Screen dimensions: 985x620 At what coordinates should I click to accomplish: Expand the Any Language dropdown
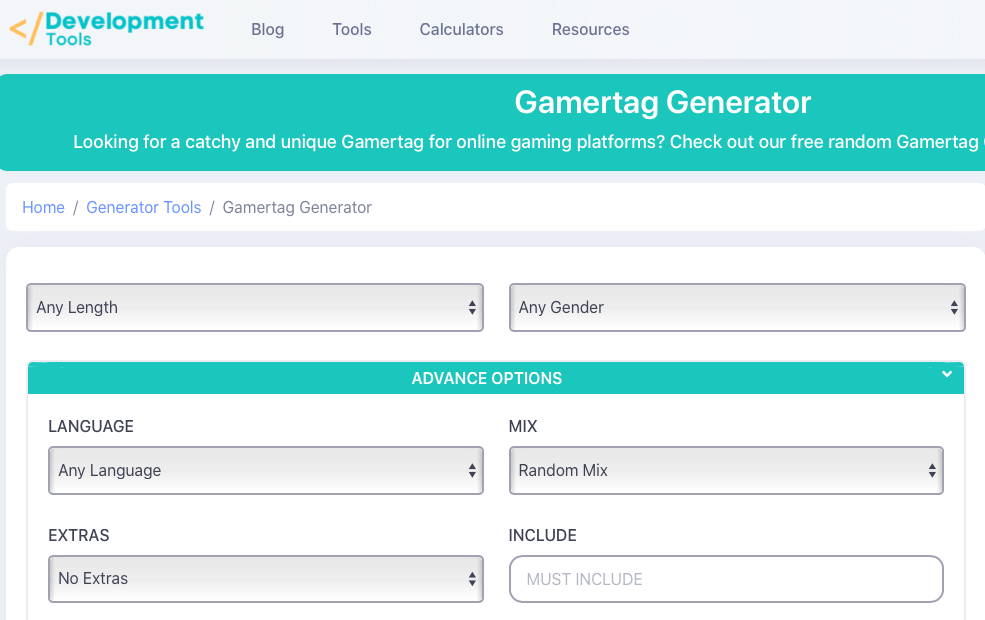tap(265, 471)
